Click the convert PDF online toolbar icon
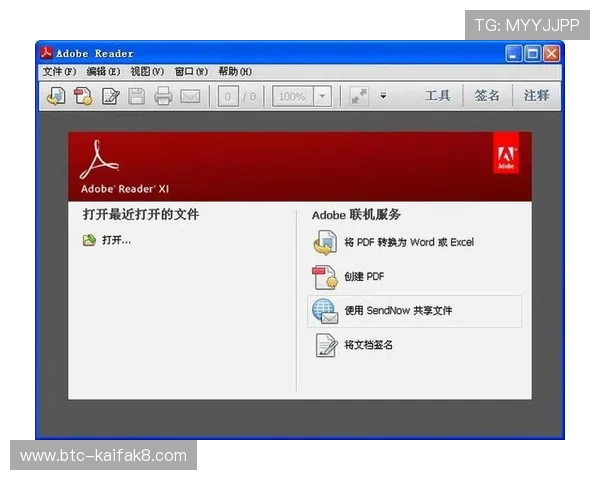Viewport: 600px width, 480px height. (x=56, y=96)
